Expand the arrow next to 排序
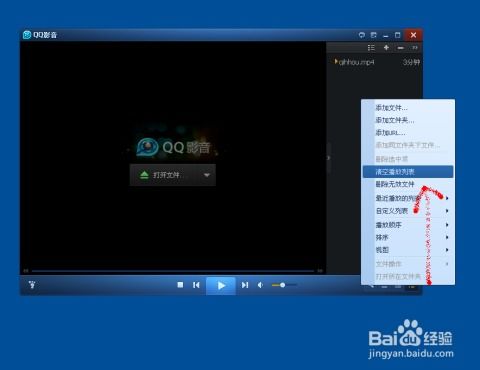Image resolution: width=480 pixels, height=370 pixels. [x=447, y=237]
